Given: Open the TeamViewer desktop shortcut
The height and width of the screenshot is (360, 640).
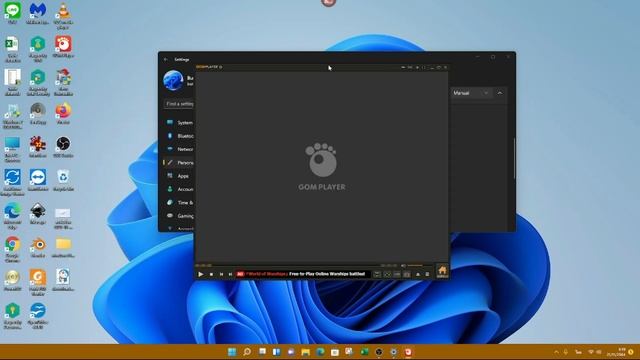Looking at the screenshot, I should pos(38,180).
